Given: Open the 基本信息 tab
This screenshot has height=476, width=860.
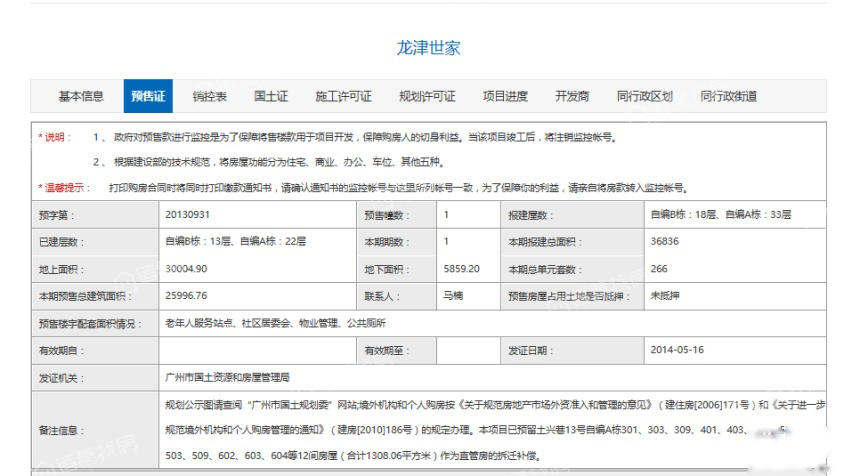Looking at the screenshot, I should (x=81, y=97).
